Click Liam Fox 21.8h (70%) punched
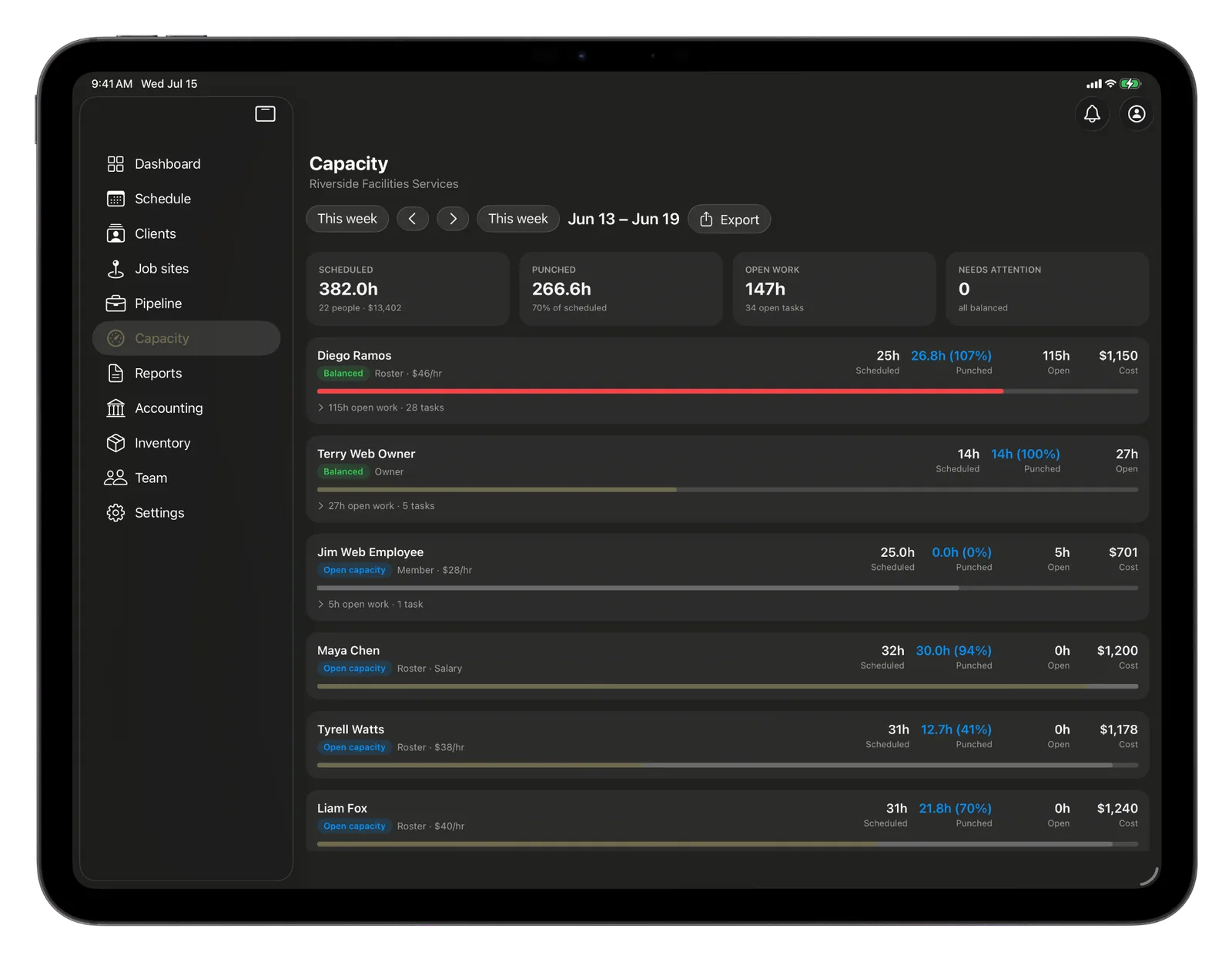The width and height of the screenshot is (1232, 959). click(955, 809)
